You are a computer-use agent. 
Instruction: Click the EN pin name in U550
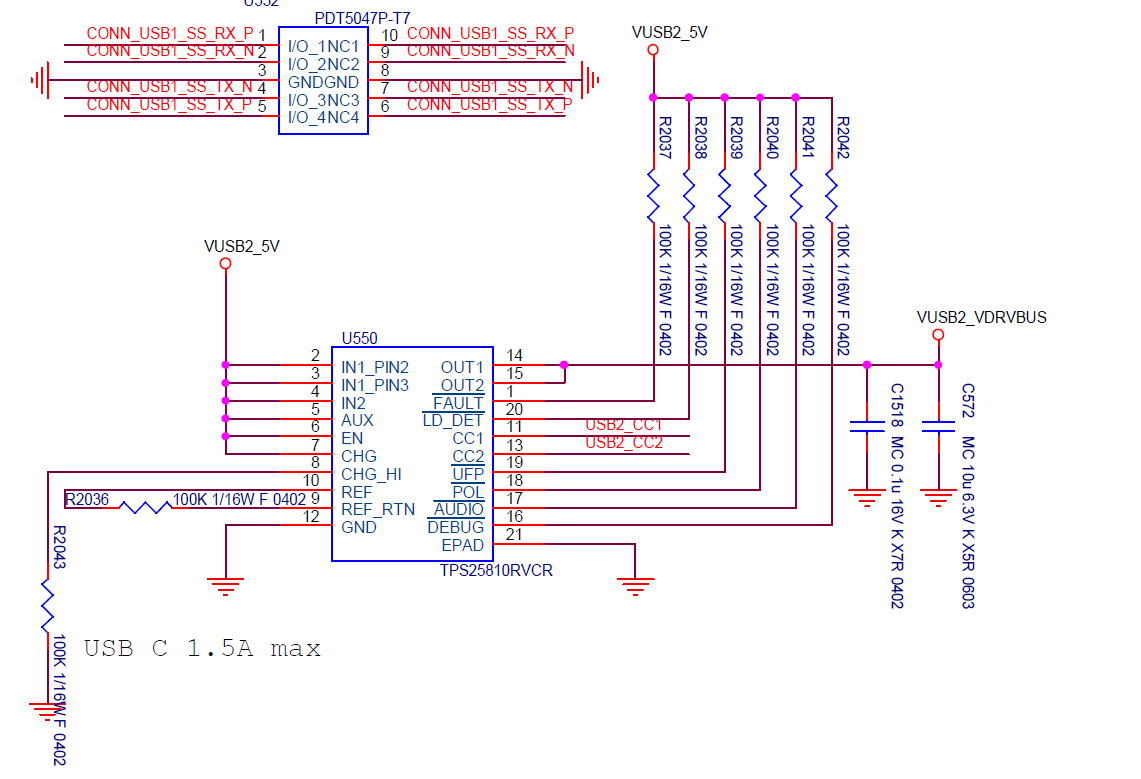click(352, 439)
